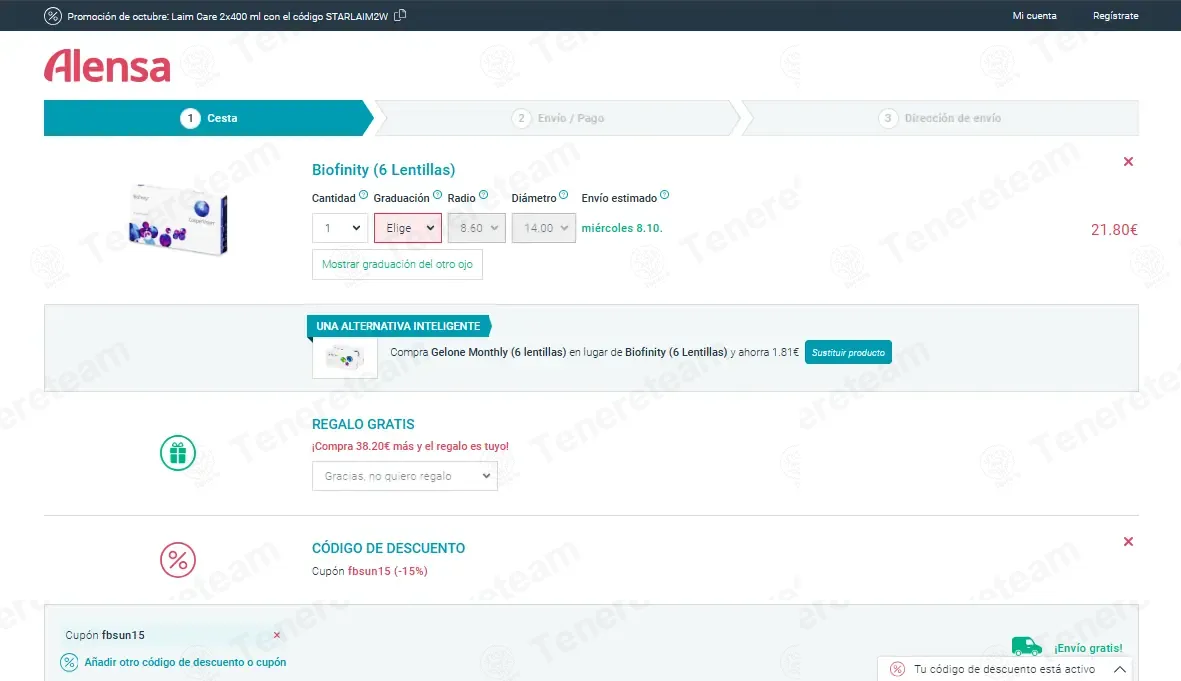This screenshot has width=1181, height=681.
Task: Remove the Código de descuento section
Action: point(1128,542)
